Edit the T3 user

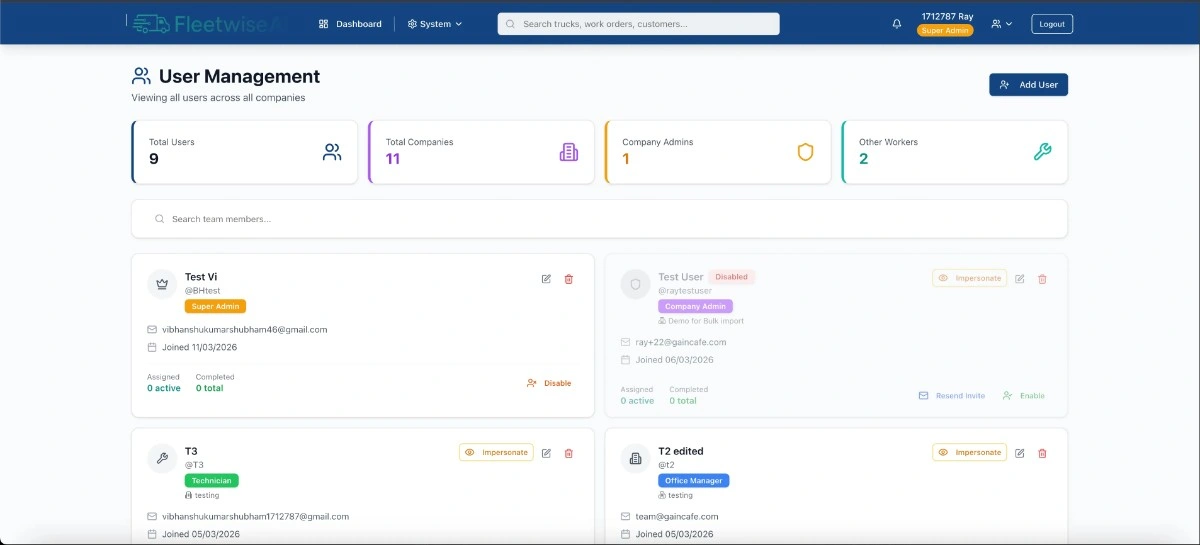tap(546, 453)
